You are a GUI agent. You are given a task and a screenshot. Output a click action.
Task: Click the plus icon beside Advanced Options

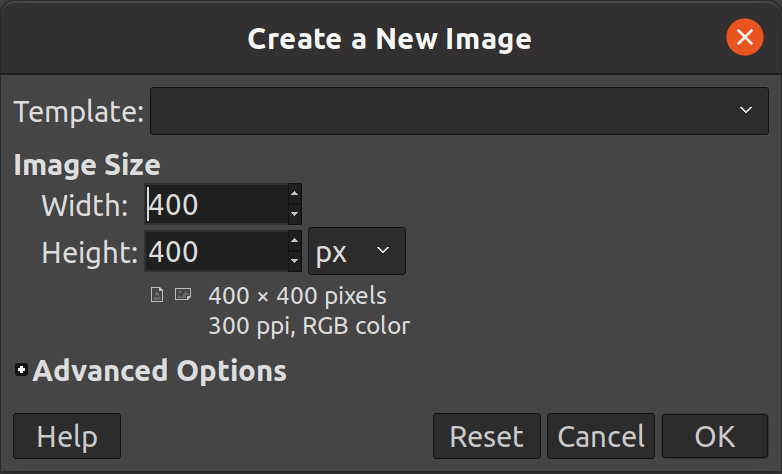tap(21, 370)
